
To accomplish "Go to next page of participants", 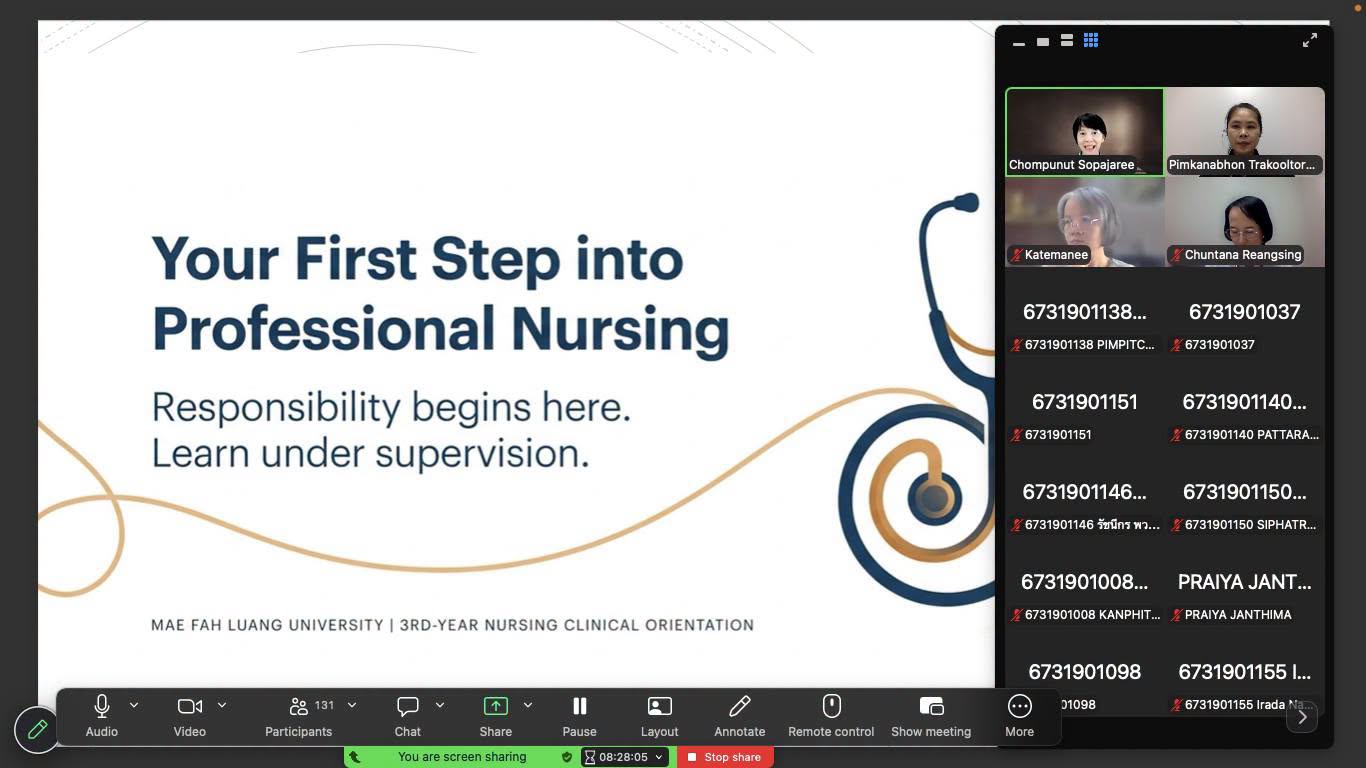I will [1302, 717].
